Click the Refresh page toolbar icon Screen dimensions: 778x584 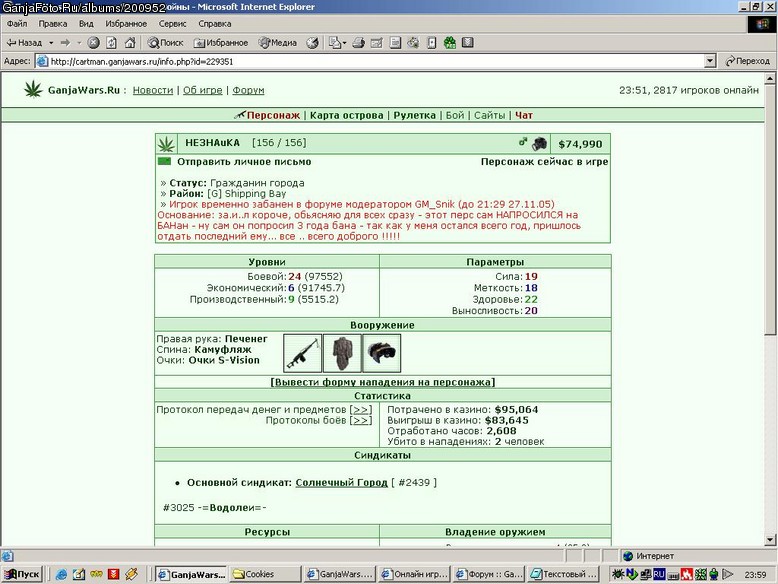click(x=112, y=43)
